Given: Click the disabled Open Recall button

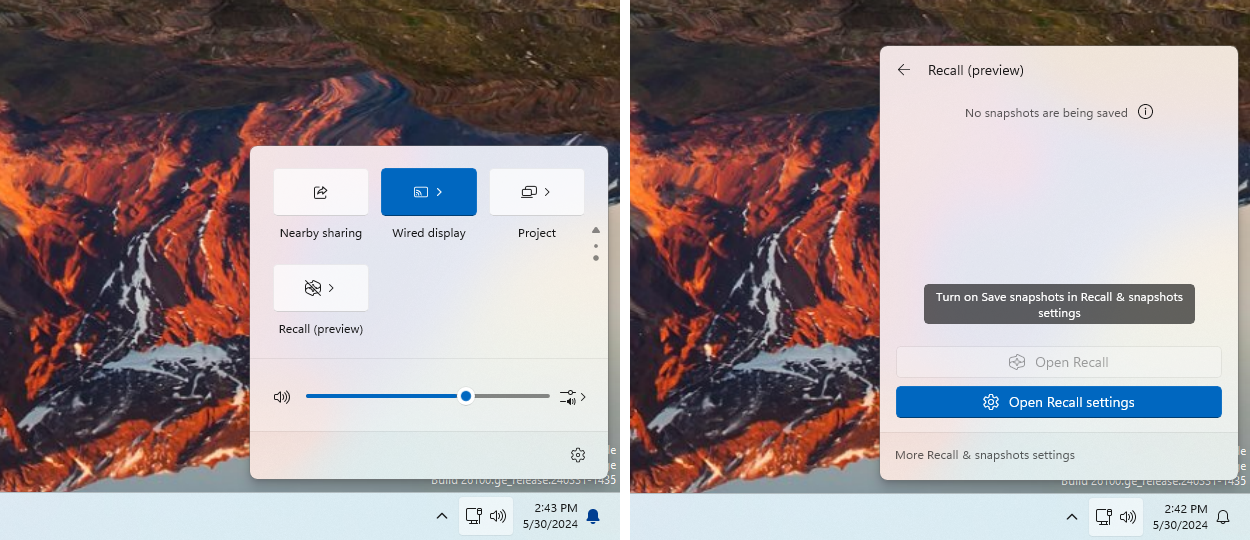Looking at the screenshot, I should (x=1059, y=362).
